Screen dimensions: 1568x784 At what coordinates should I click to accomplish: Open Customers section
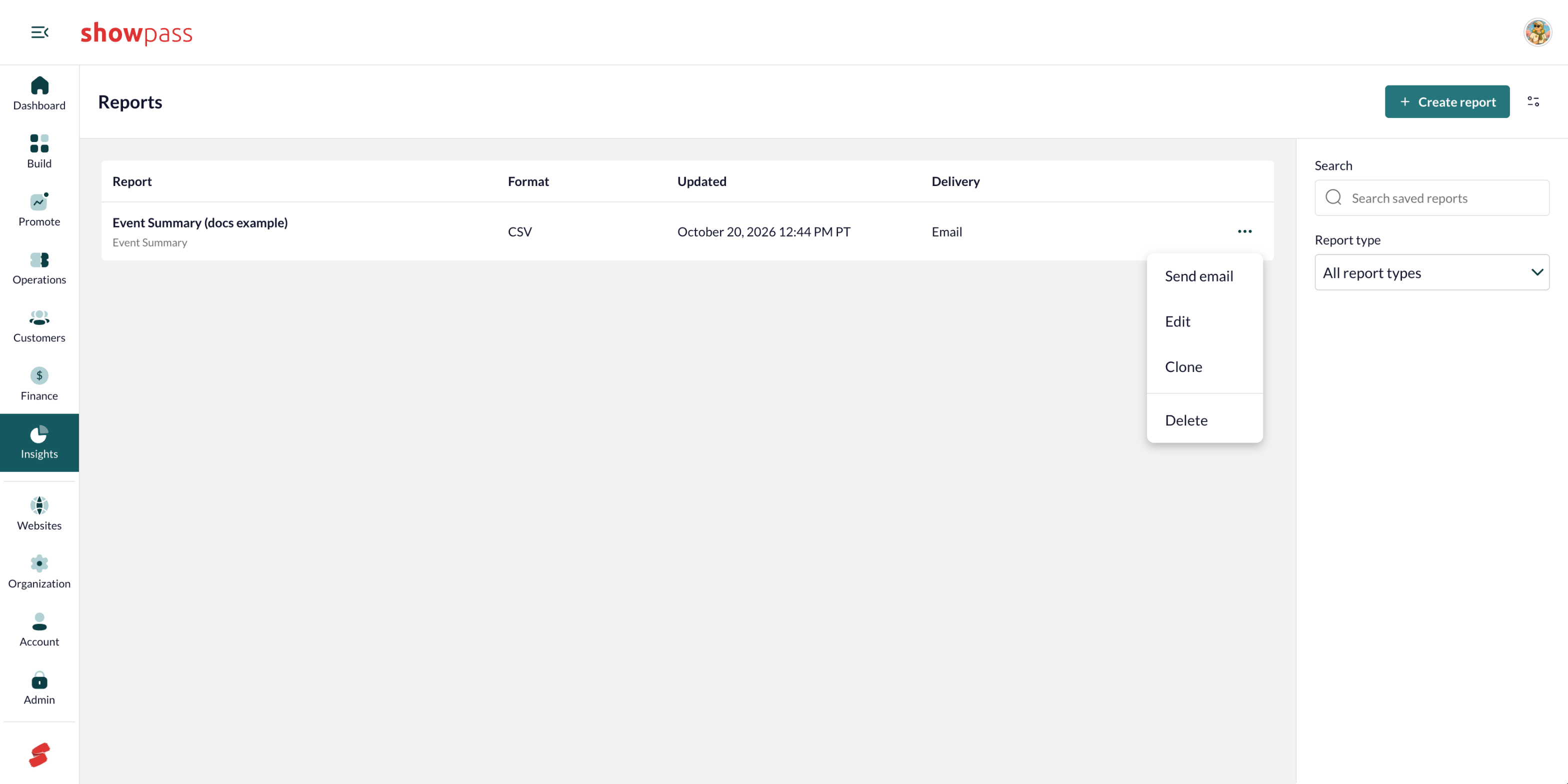pos(39,326)
